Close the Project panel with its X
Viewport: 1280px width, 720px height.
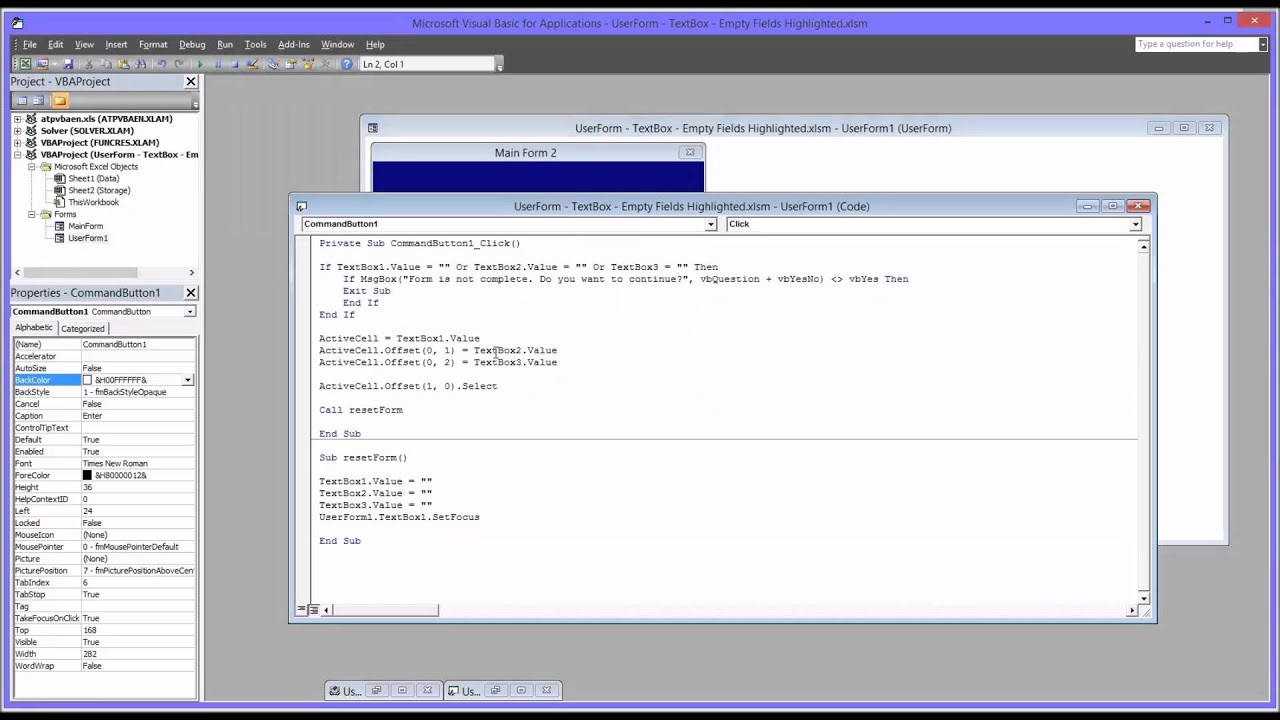[x=190, y=81]
